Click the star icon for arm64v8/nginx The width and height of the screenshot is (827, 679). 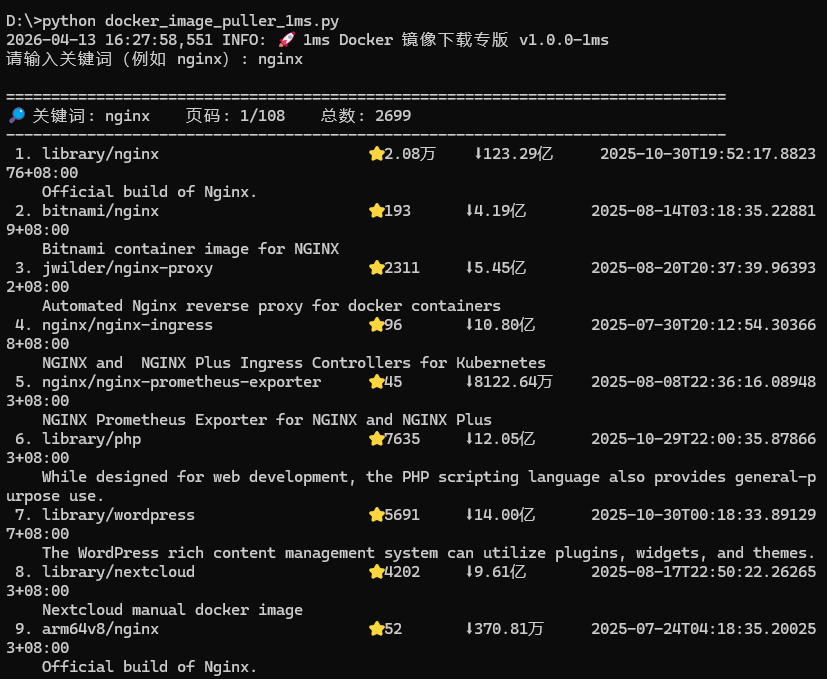pyautogui.click(x=376, y=628)
